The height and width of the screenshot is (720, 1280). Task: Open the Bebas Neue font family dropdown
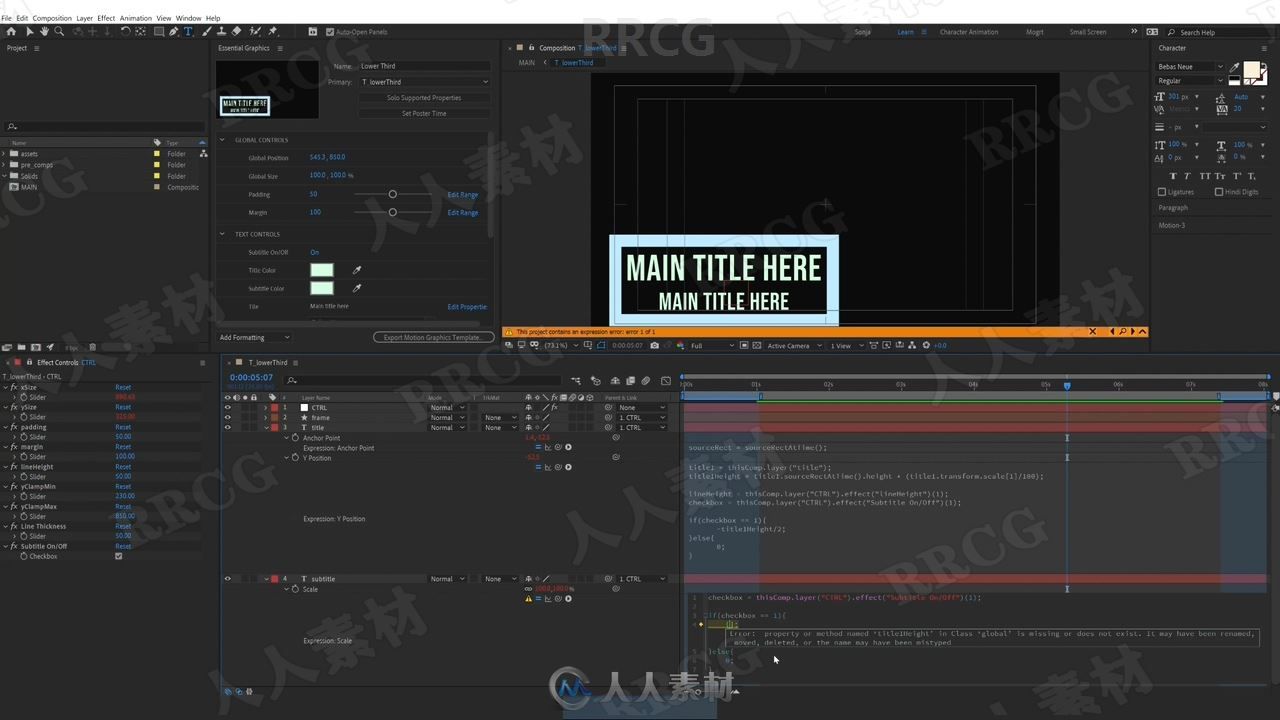[1190, 67]
